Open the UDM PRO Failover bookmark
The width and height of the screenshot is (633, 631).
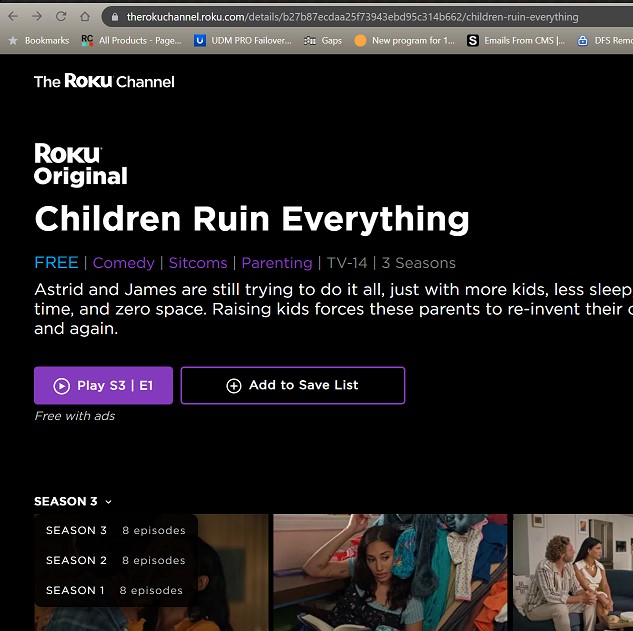pos(243,40)
